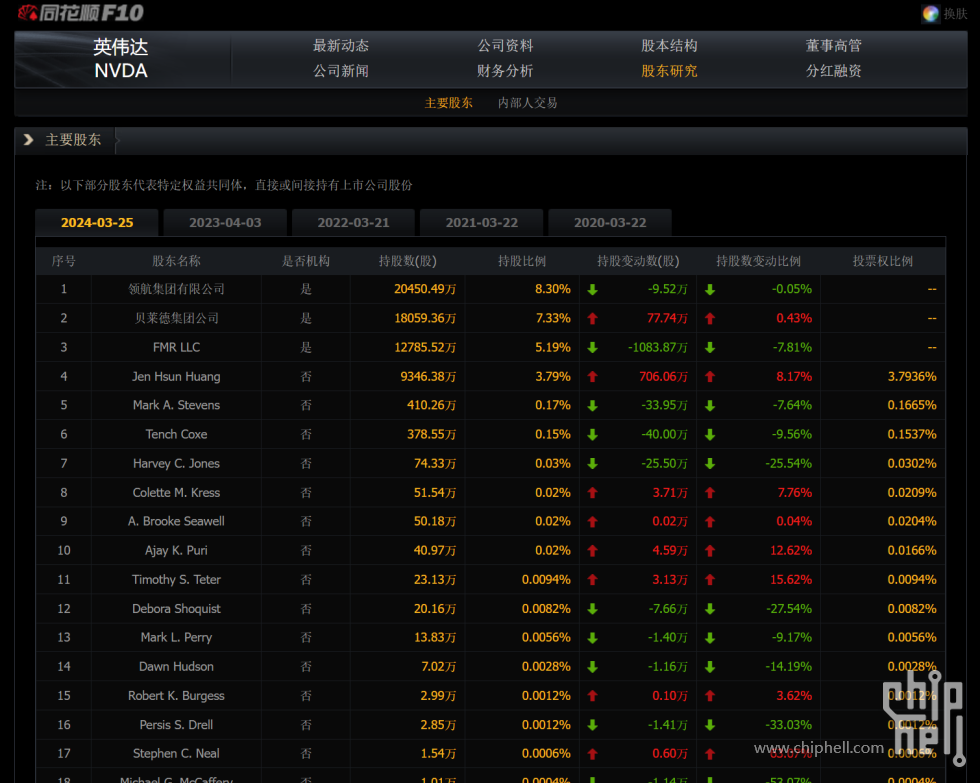The image size is (980, 783).
Task: Click the down arrow beside -25.54% ratio
Action: (x=710, y=464)
